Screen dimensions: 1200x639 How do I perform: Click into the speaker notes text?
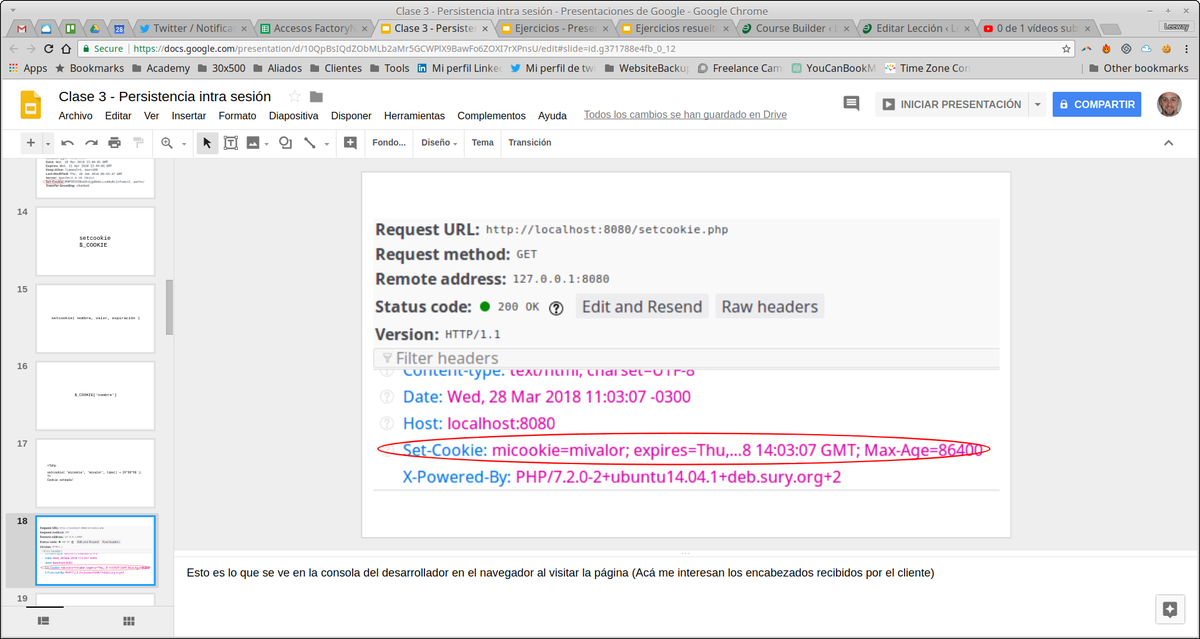(x=560, y=573)
